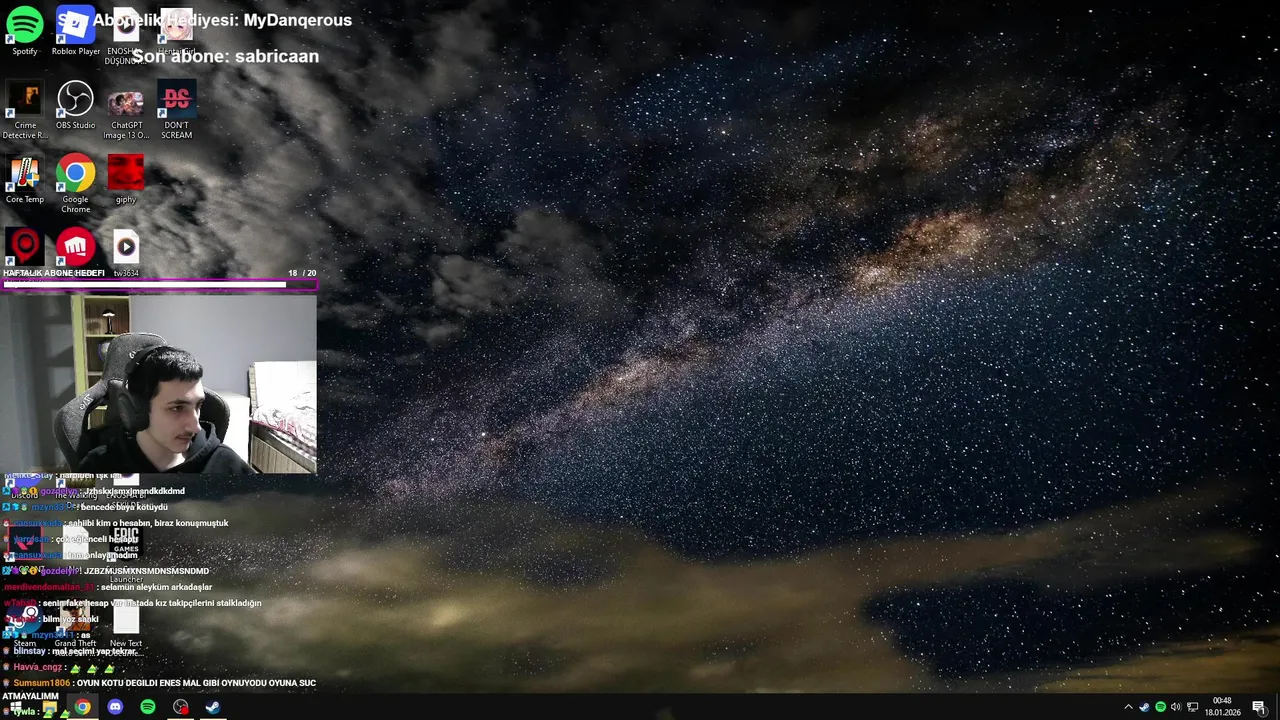Image resolution: width=1280 pixels, height=720 pixels.
Task: Switch to Spotify in the taskbar
Action: (x=148, y=707)
